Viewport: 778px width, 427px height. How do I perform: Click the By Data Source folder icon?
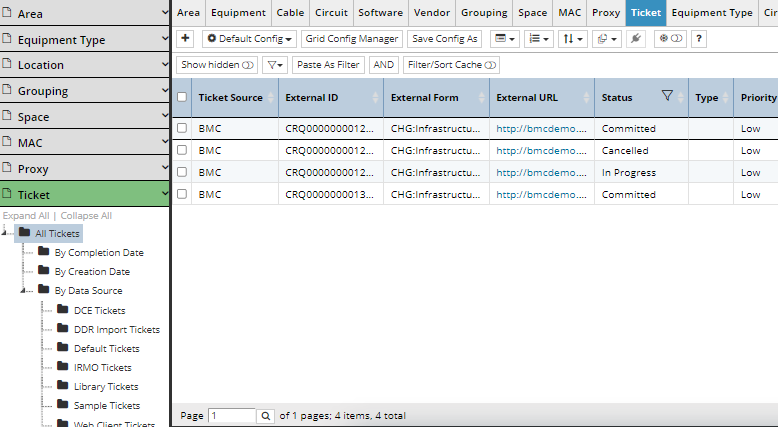(44, 289)
